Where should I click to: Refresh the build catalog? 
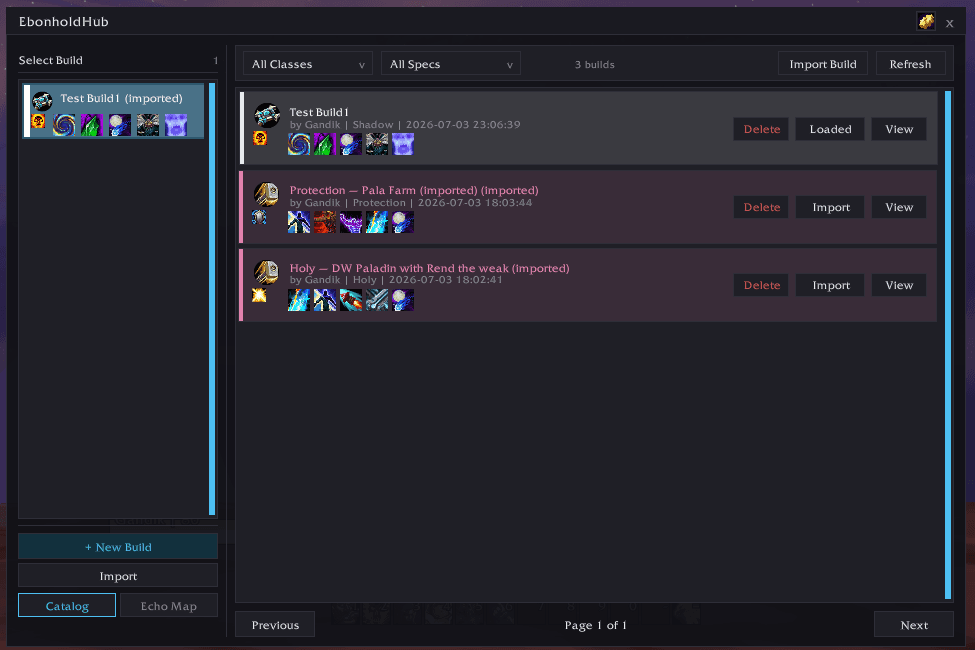(x=910, y=63)
